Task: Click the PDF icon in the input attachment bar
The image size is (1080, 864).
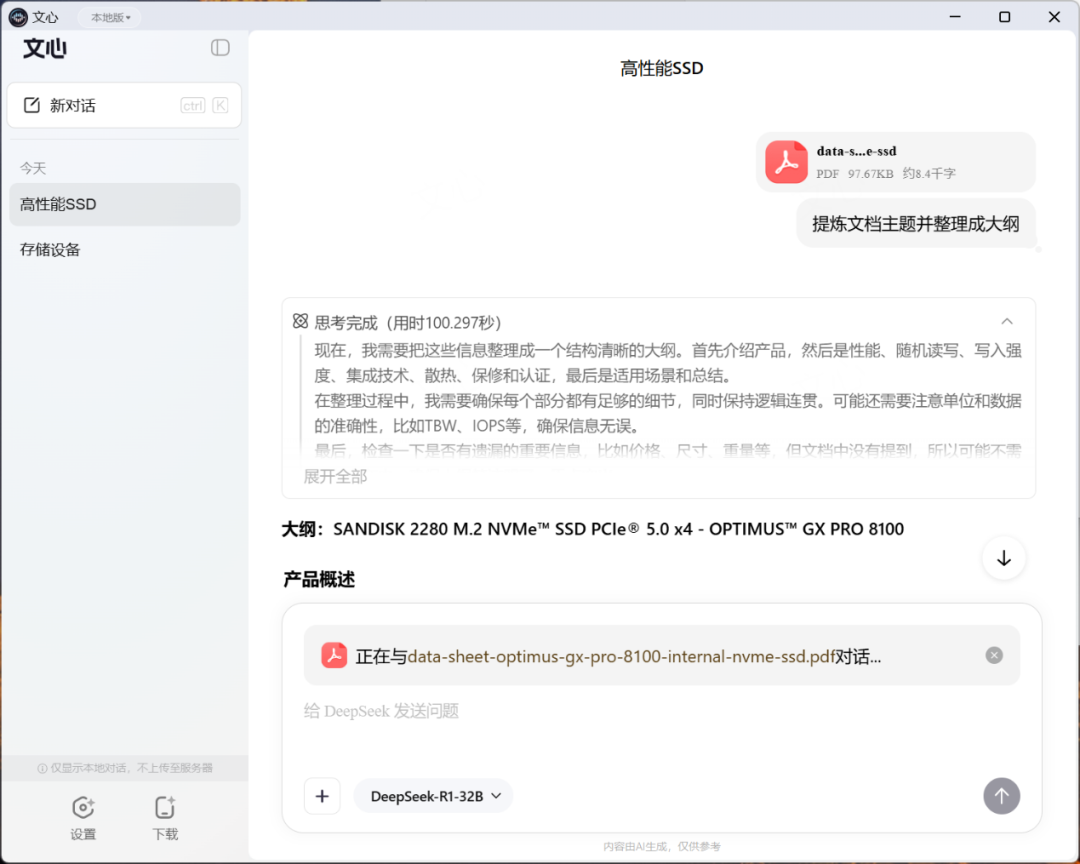Action: click(x=334, y=655)
